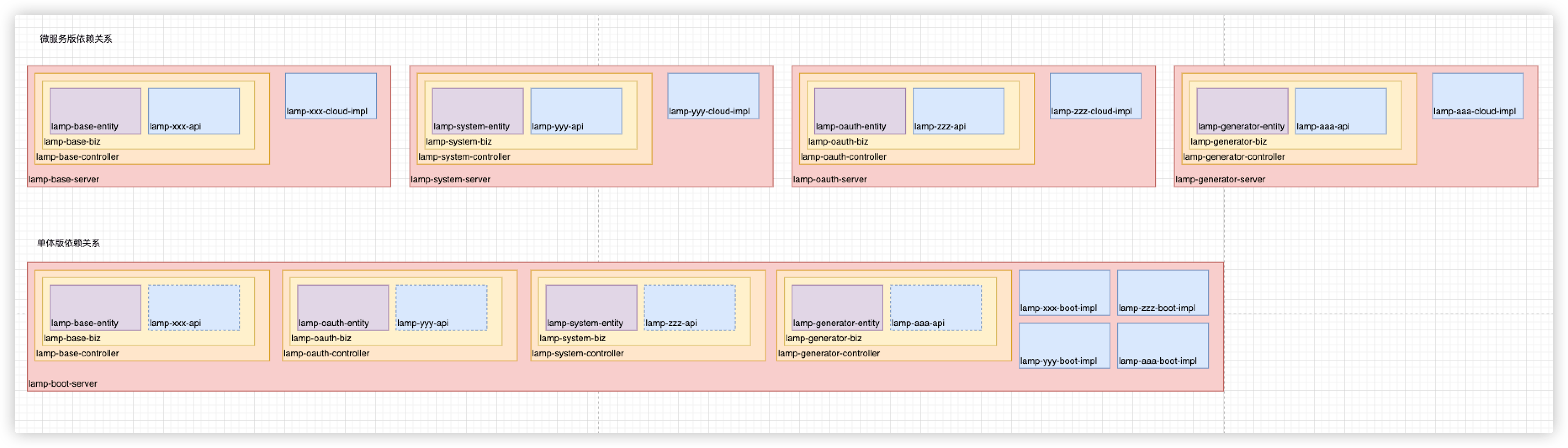Click the lamp-yyy-cloud-impl block
Screen dimensions: 1568x448
[x=713, y=96]
